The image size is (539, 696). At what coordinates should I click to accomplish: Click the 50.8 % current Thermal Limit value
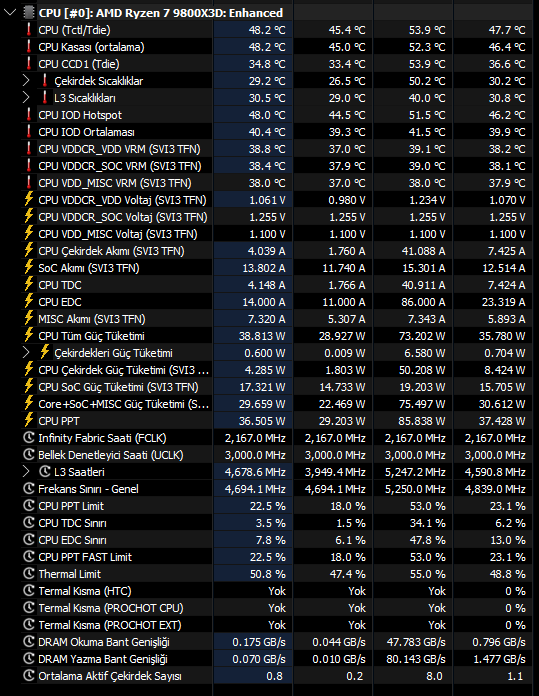coord(268,574)
